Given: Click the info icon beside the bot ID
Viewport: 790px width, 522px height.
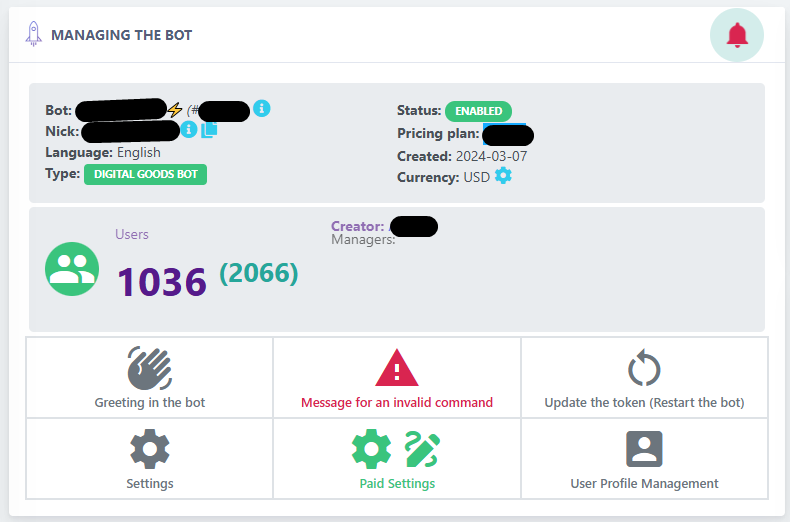Looking at the screenshot, I should (262, 108).
